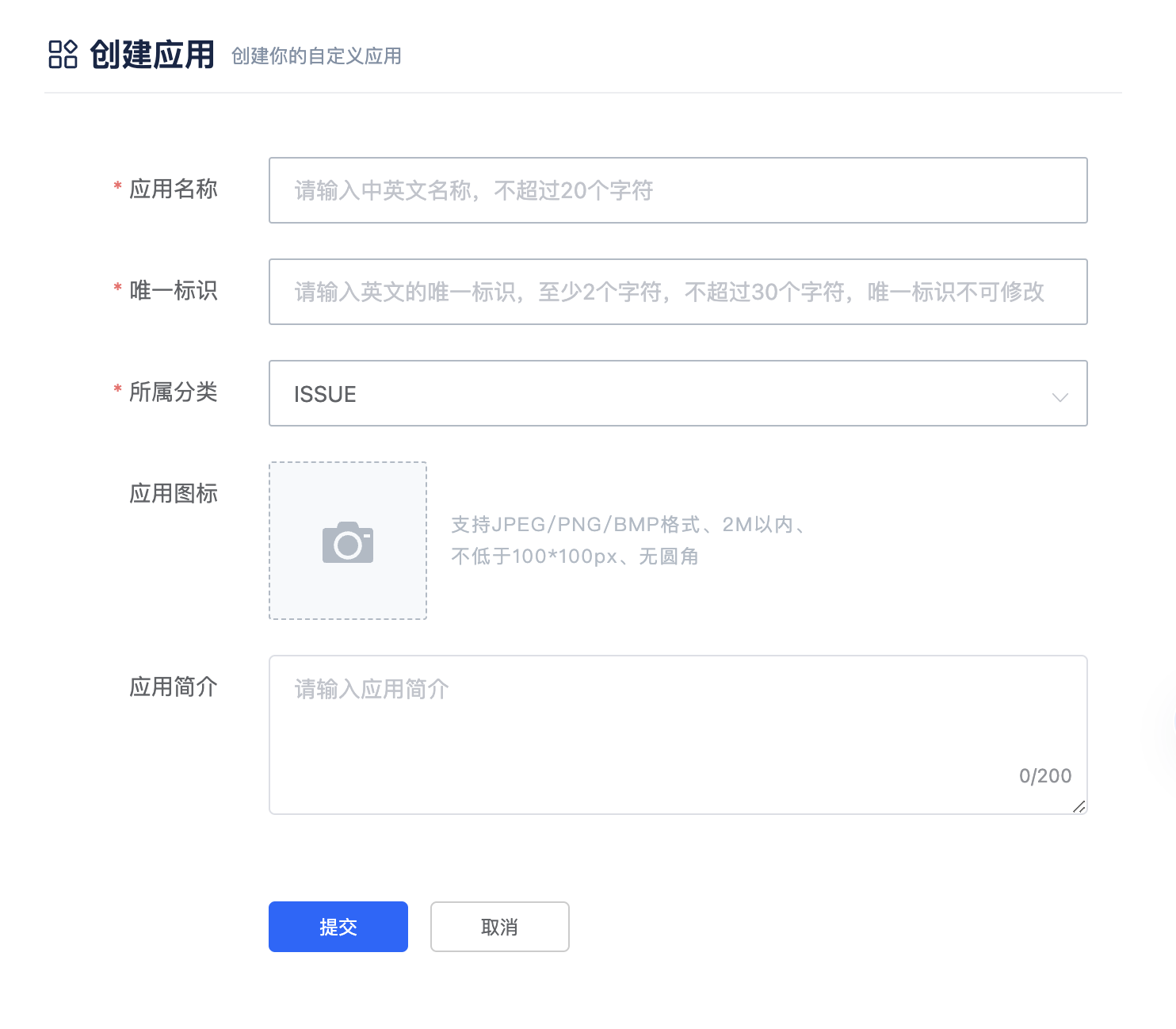Click the 应用简介 field label
1176x1029 pixels.
[174, 687]
